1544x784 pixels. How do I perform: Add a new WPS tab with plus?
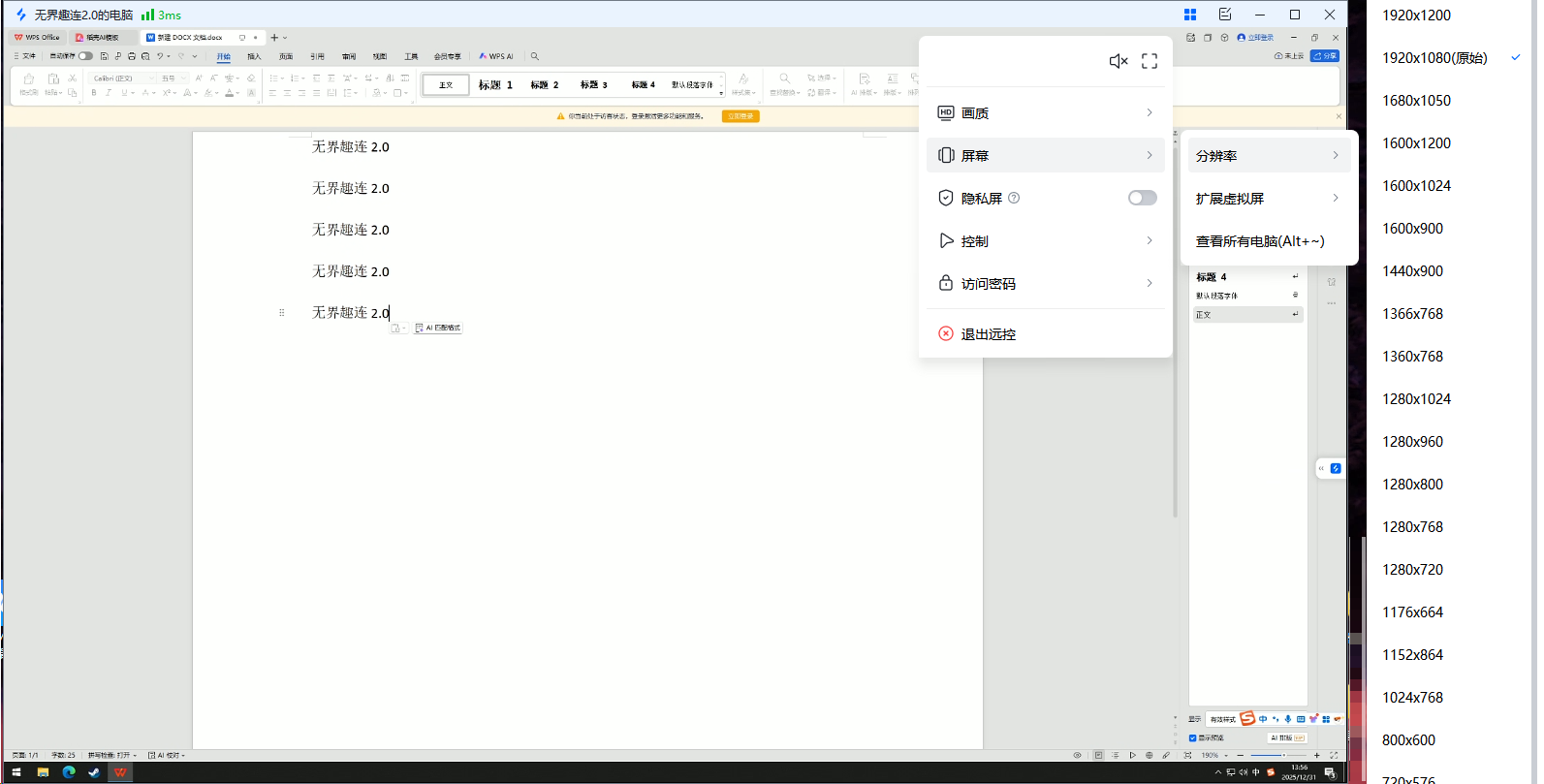pos(274,37)
